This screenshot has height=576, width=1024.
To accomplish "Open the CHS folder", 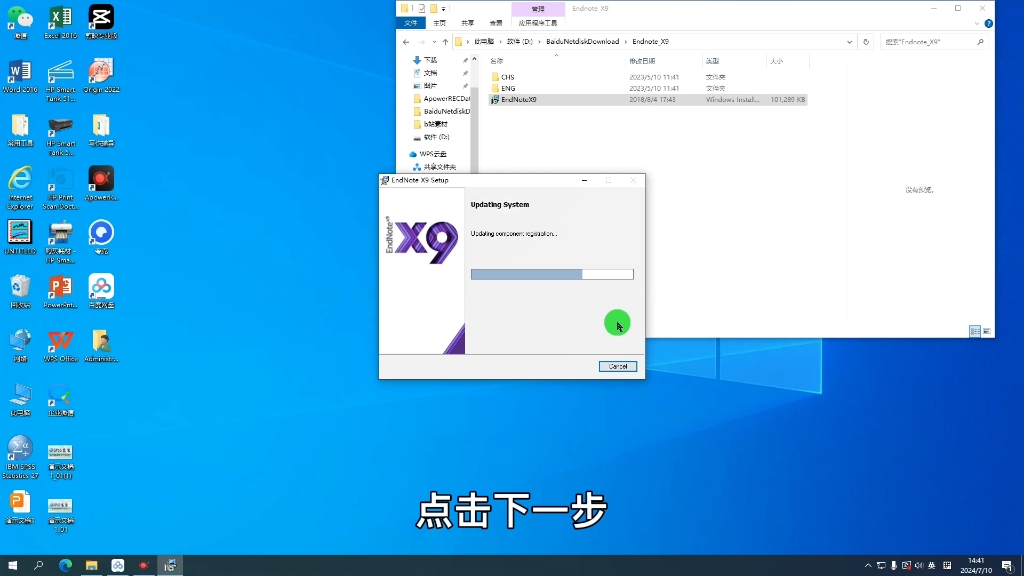I will [x=507, y=77].
